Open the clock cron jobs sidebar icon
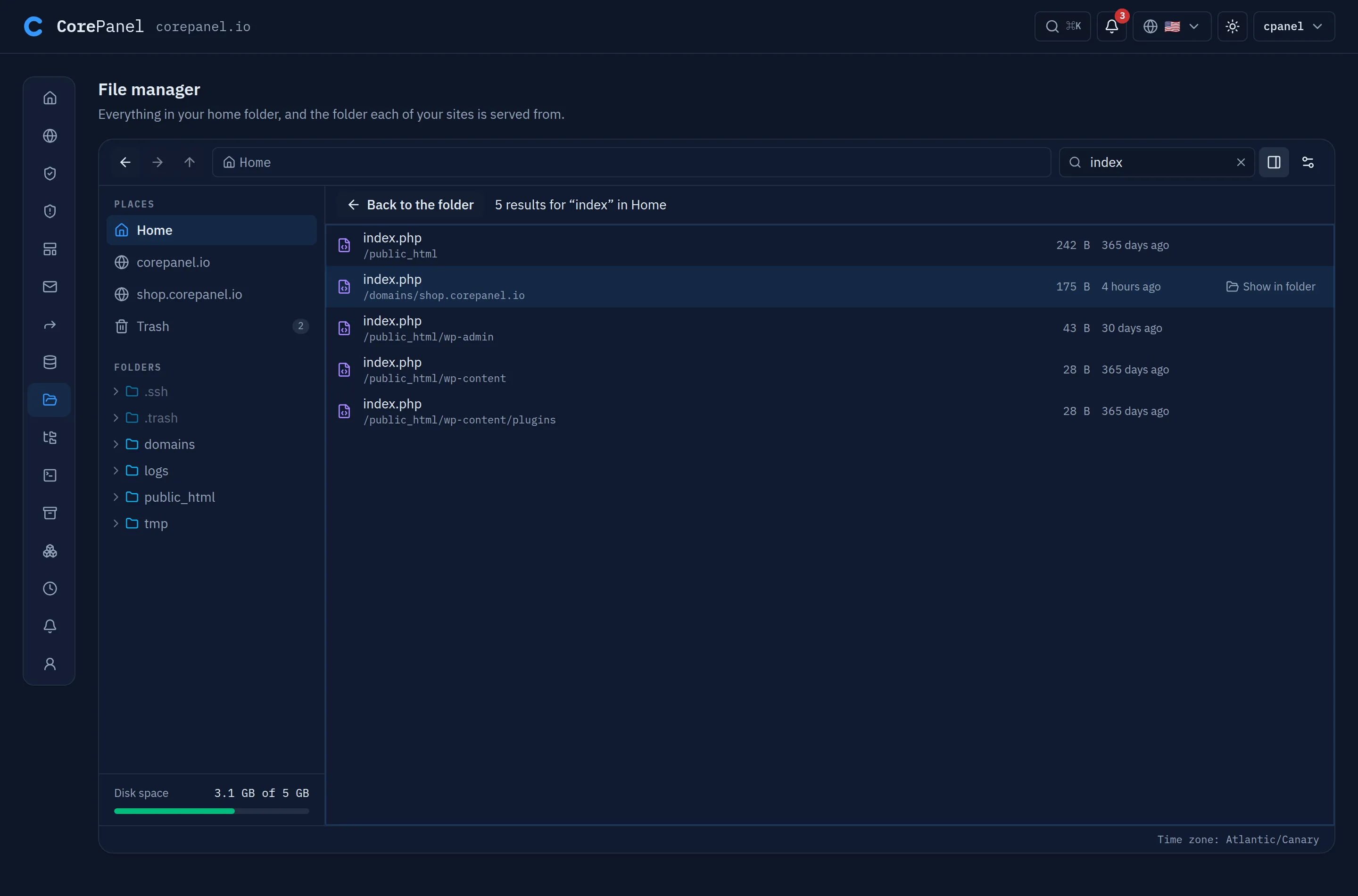The image size is (1358, 896). (50, 588)
